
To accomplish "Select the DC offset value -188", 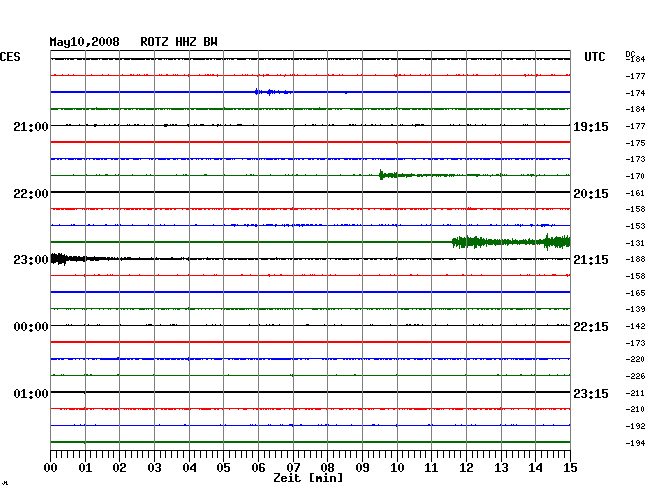I will coord(635,259).
